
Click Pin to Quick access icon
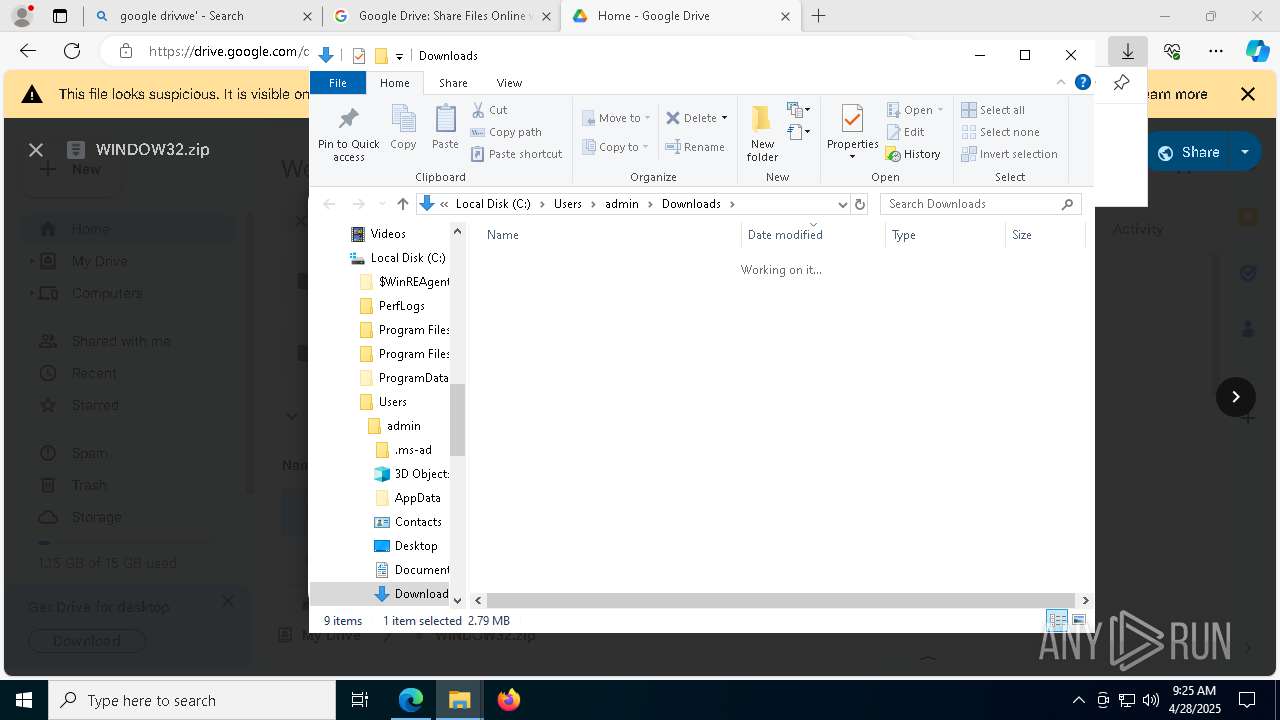(348, 133)
